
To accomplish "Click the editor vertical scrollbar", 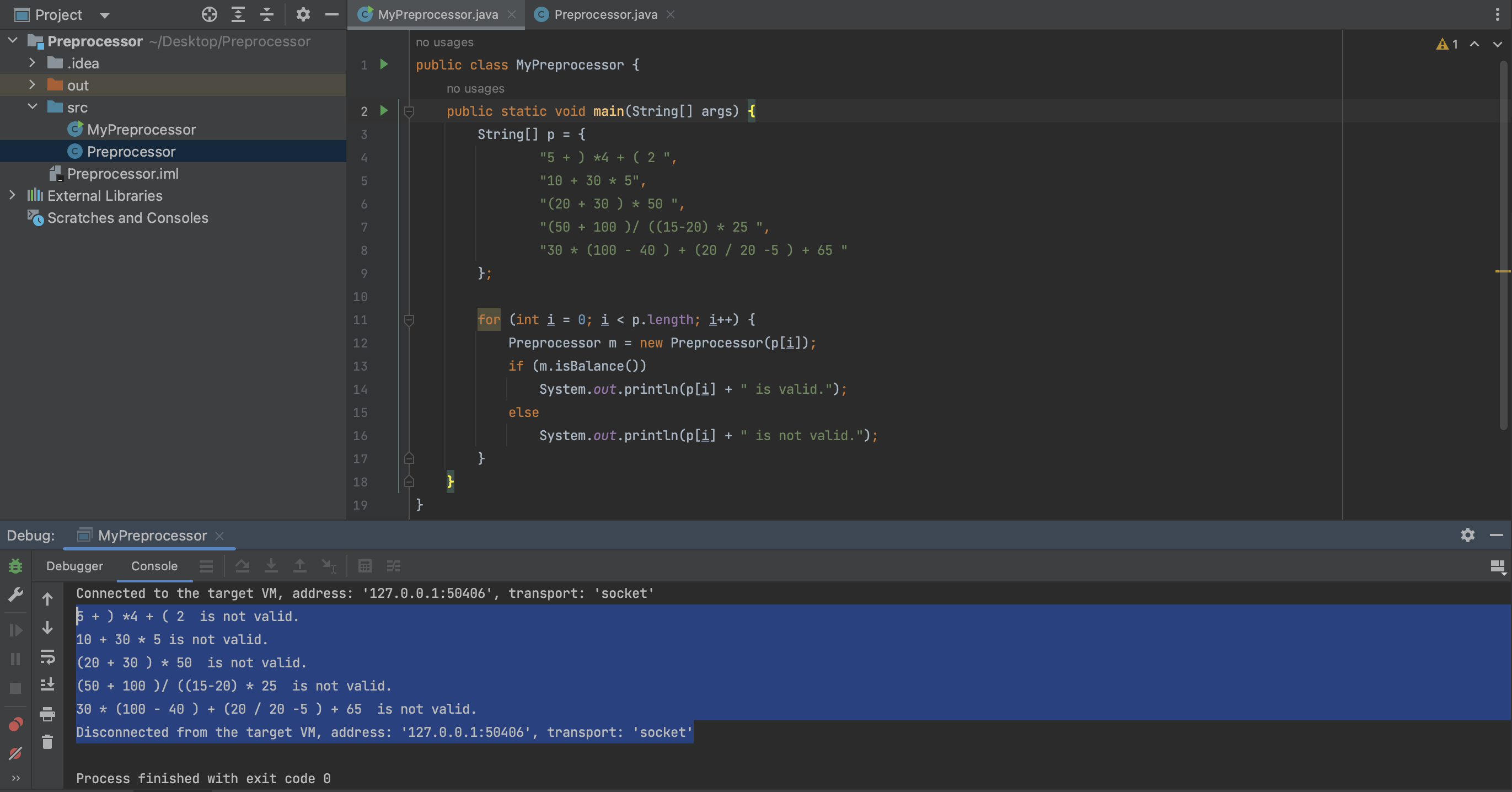I will click(x=1503, y=247).
